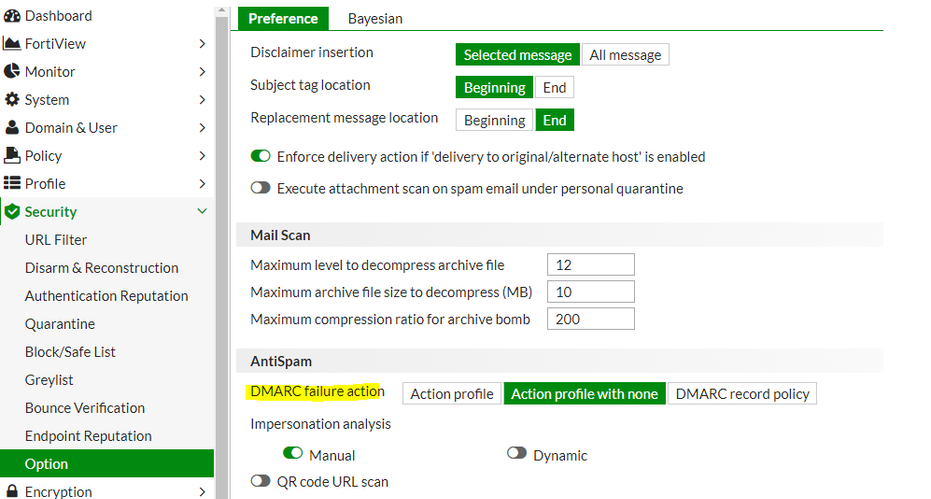
Task: Click the Profile list icon
Action: tap(12, 184)
